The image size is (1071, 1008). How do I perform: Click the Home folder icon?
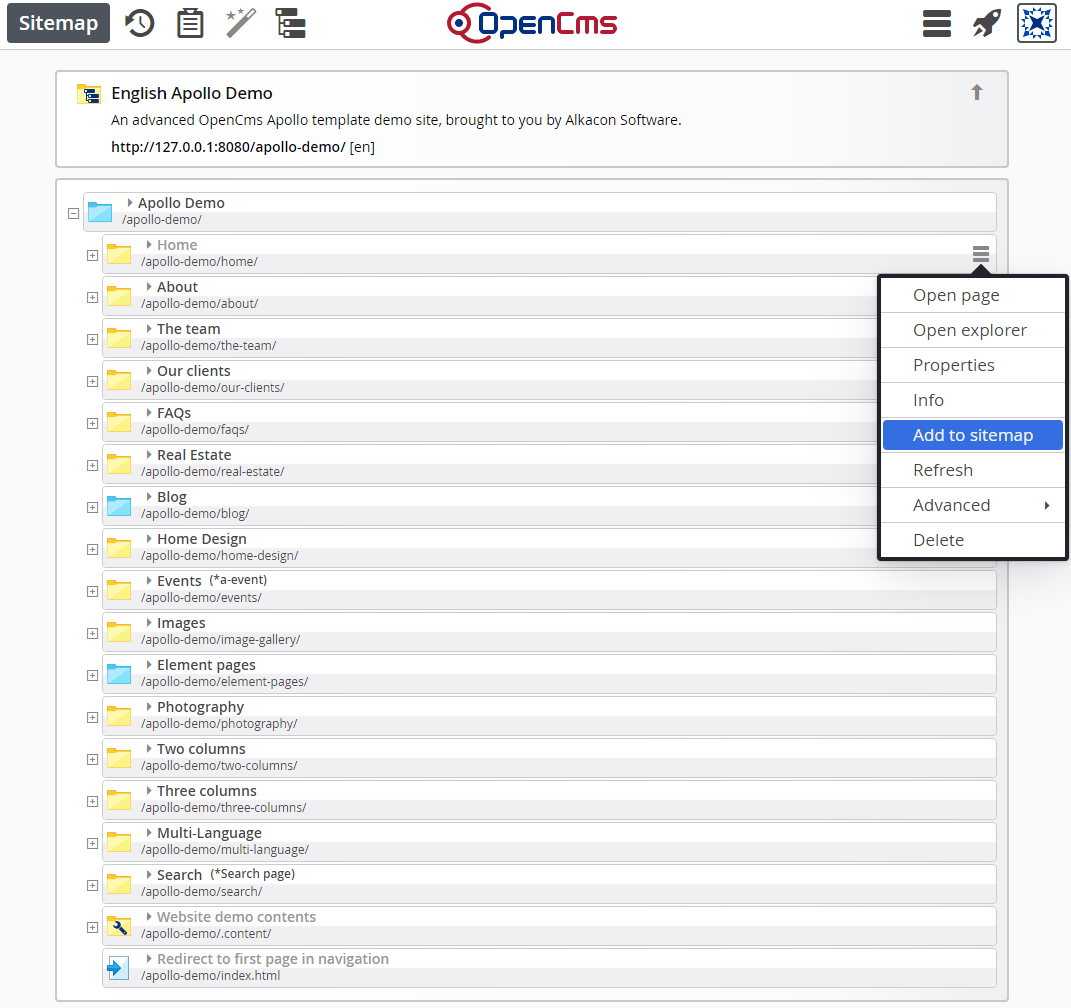tap(119, 254)
